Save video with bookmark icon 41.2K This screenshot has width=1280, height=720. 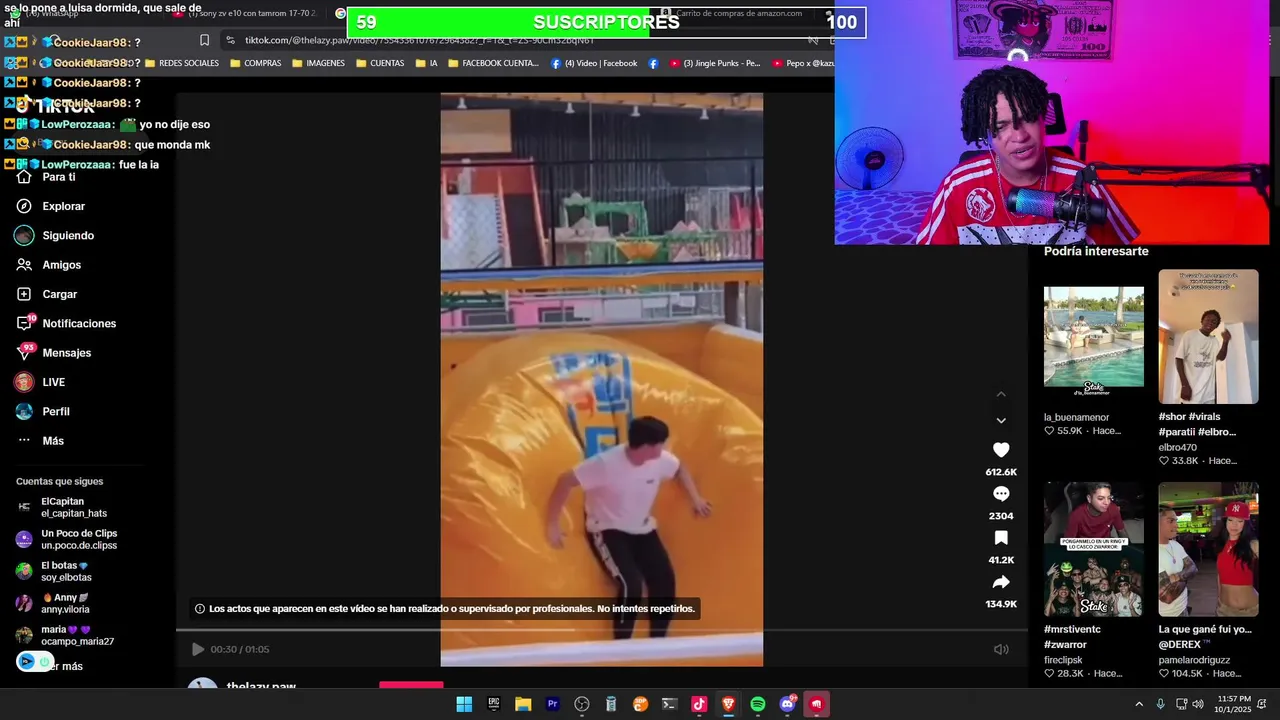click(x=1001, y=538)
